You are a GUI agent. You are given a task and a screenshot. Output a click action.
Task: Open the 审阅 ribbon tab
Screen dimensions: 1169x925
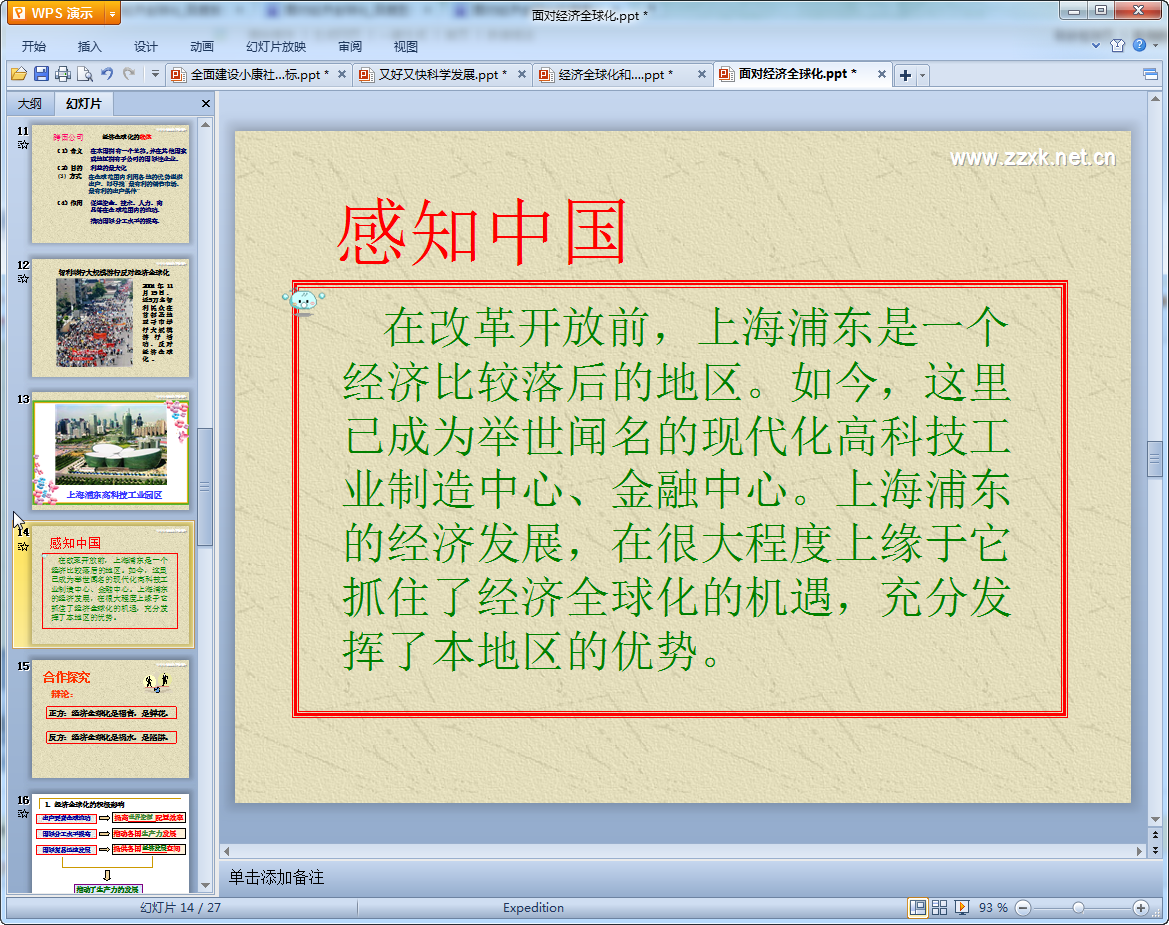[350, 46]
